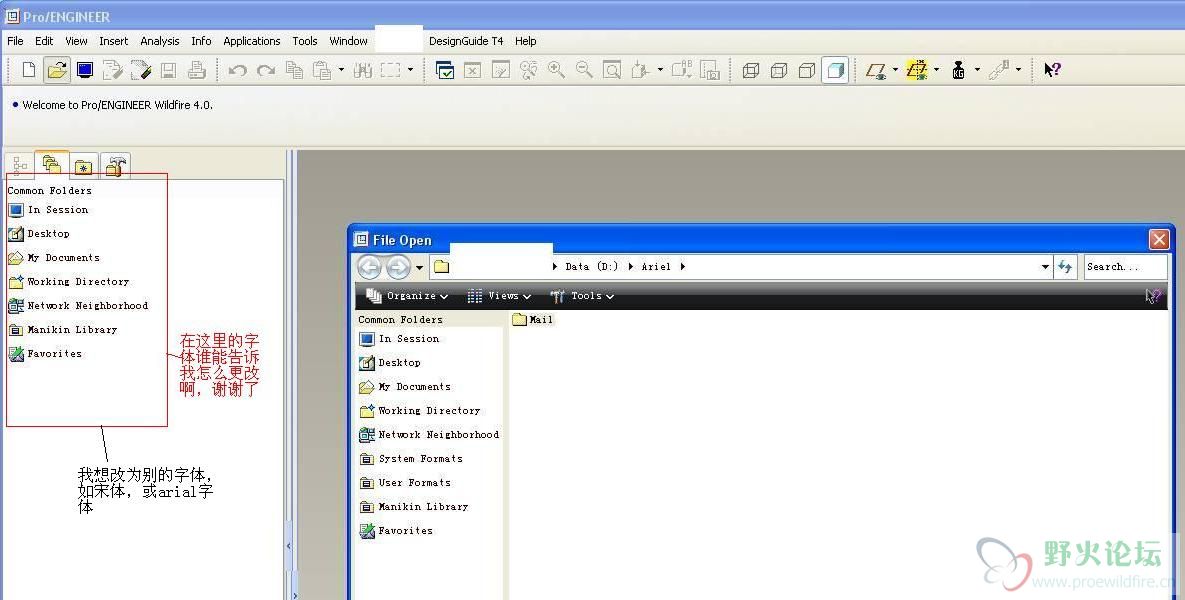Open Organize dropdown in File Open
This screenshot has width=1185, height=600.
pos(407,296)
